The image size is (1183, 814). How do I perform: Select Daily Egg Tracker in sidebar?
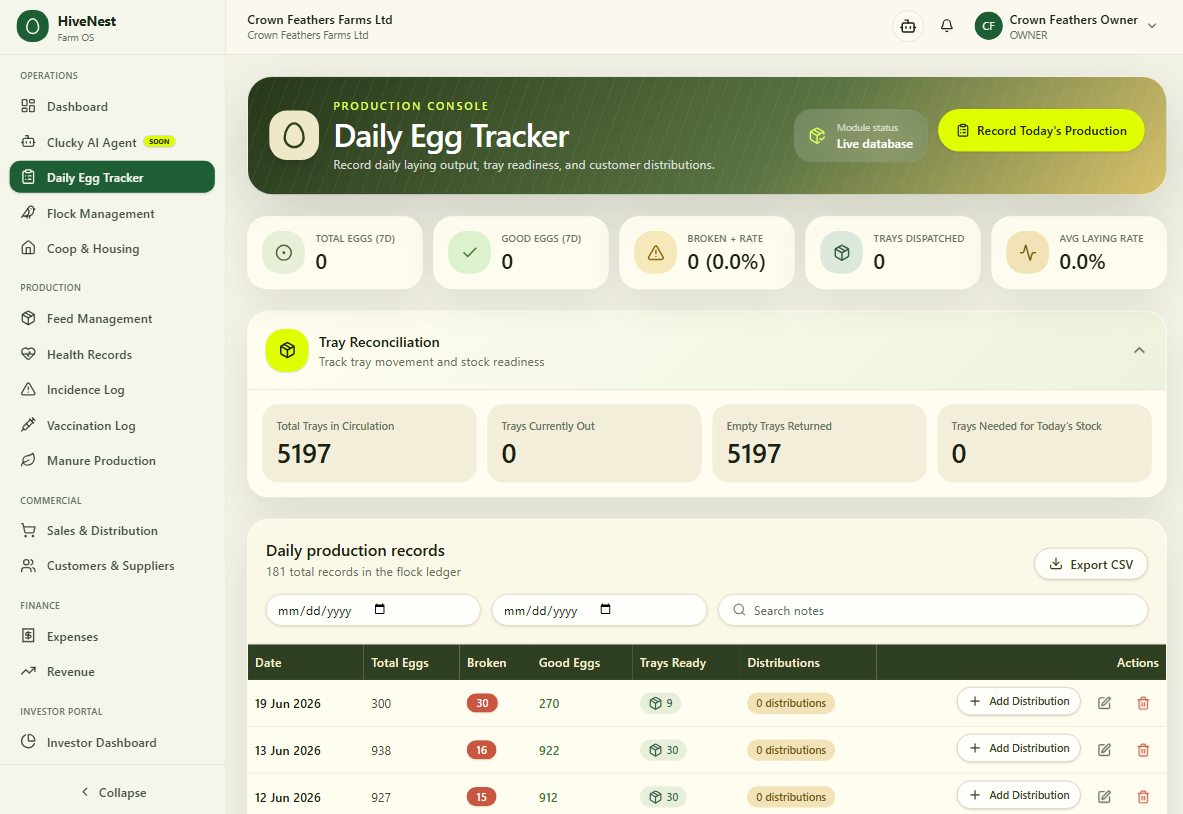[x=112, y=177]
